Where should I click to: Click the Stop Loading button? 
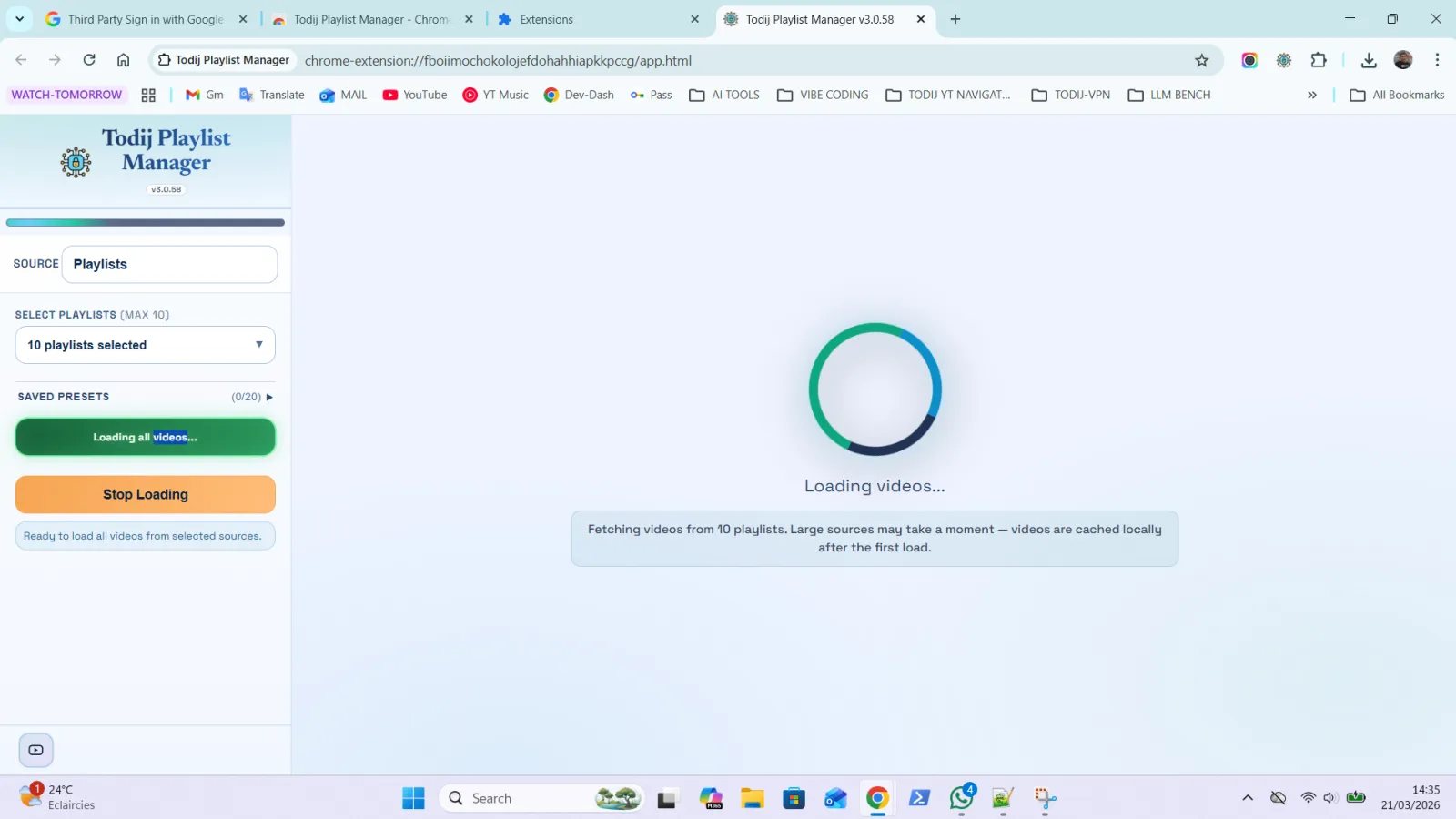coord(146,494)
